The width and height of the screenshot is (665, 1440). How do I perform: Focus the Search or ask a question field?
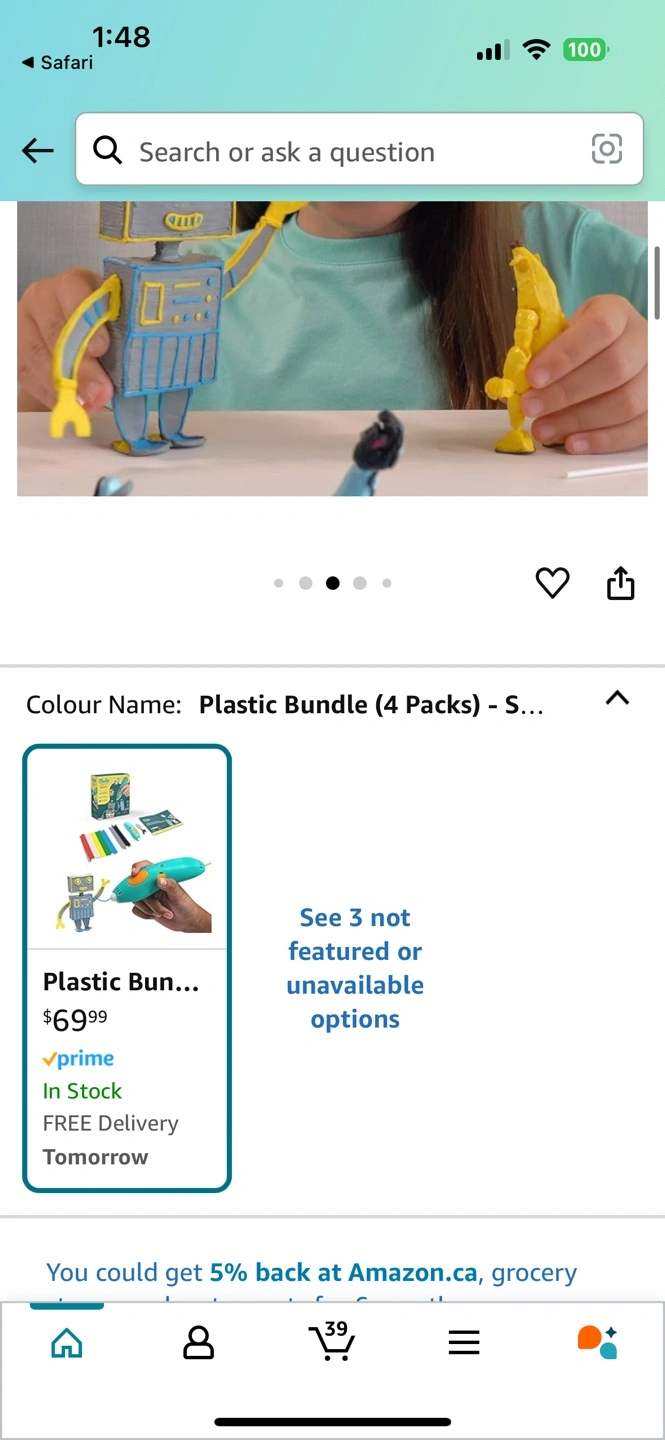(x=359, y=150)
